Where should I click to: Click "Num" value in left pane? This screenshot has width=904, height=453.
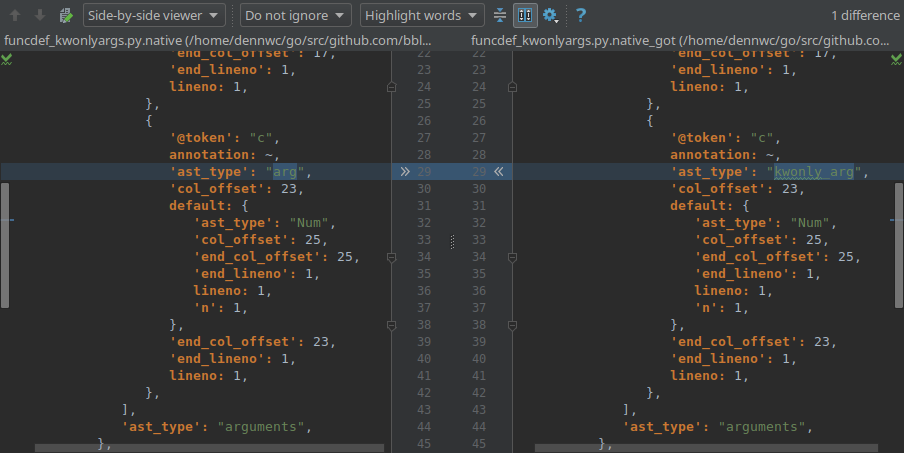click(x=308, y=222)
